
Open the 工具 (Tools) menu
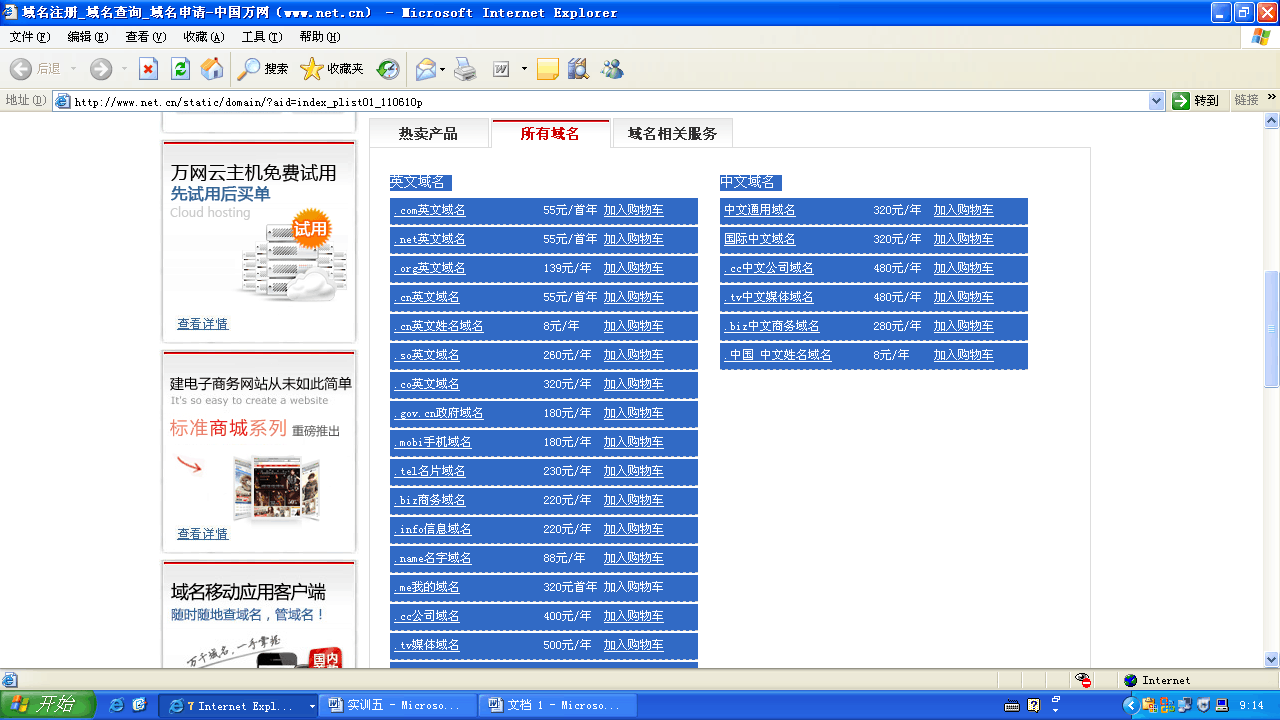pyautogui.click(x=261, y=37)
